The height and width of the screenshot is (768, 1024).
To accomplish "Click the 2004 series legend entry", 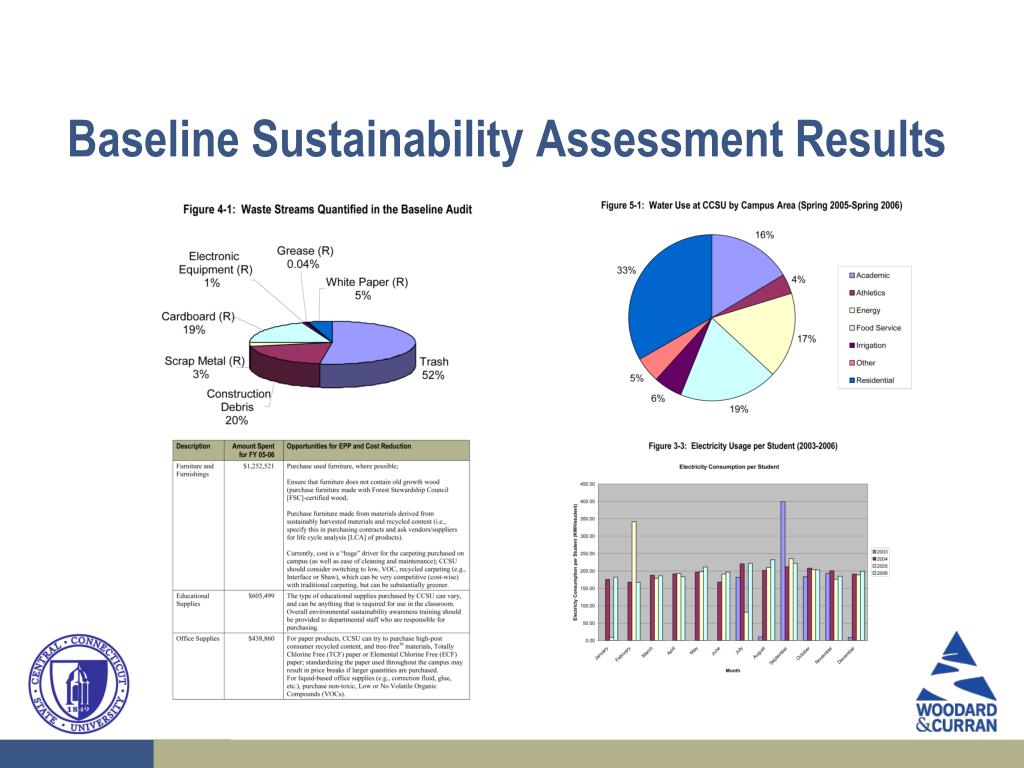I will pyautogui.click(x=880, y=559).
